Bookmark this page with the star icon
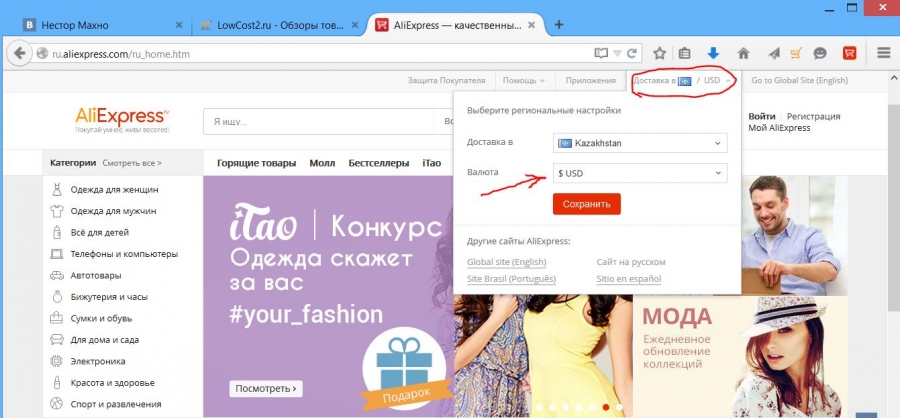Screen dimensions: 900x418 (660, 53)
